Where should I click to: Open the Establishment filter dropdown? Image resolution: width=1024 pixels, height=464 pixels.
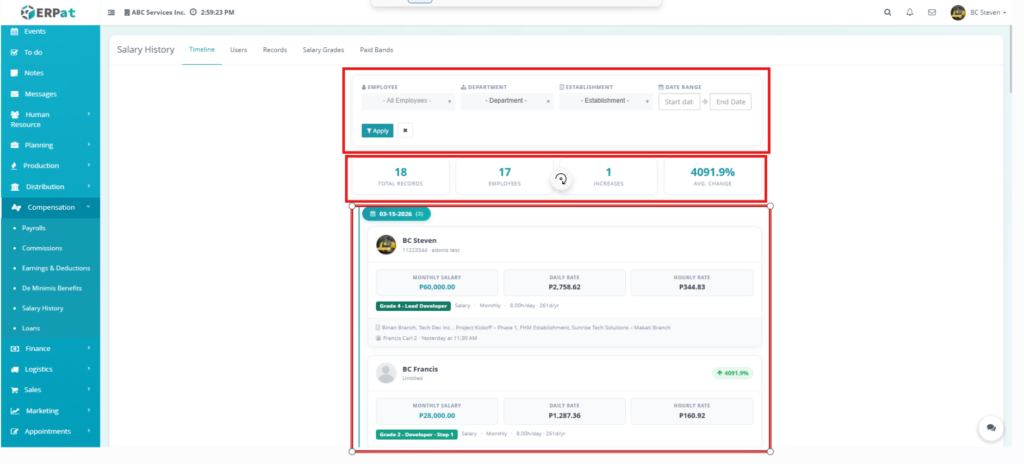point(604,101)
